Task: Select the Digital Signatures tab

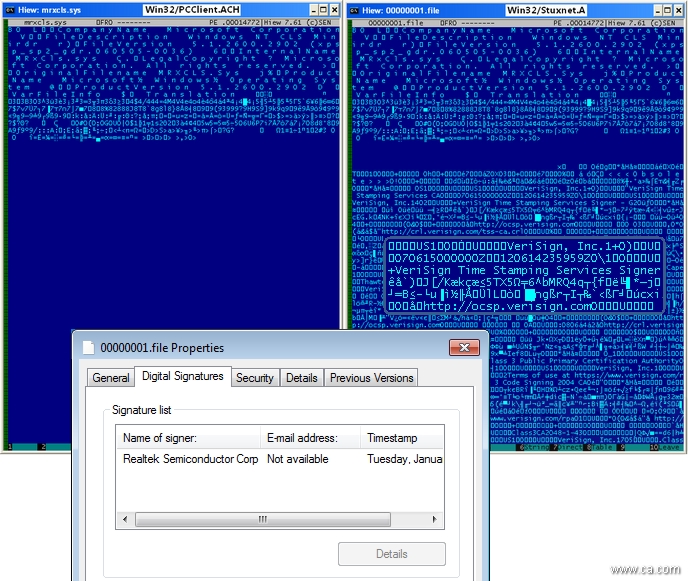Action: 183,377
